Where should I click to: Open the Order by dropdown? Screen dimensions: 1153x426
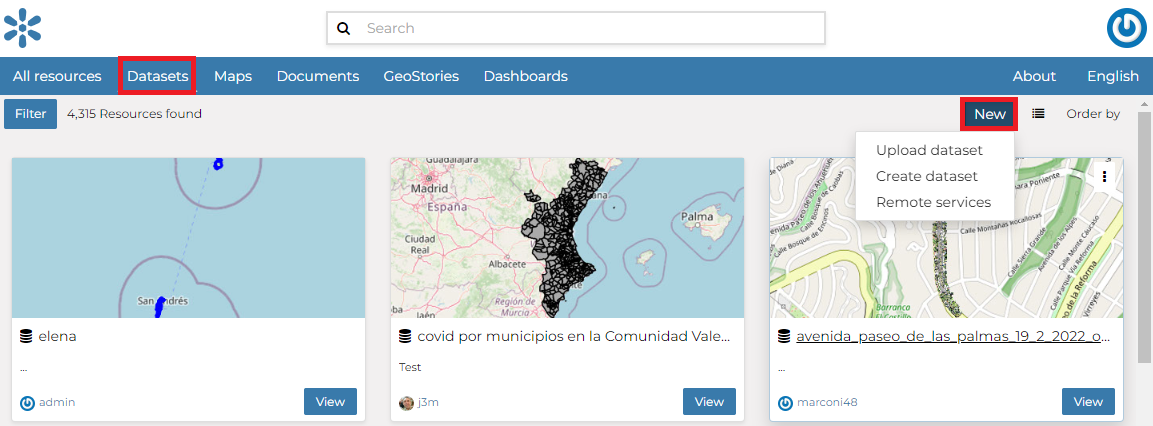click(1093, 114)
